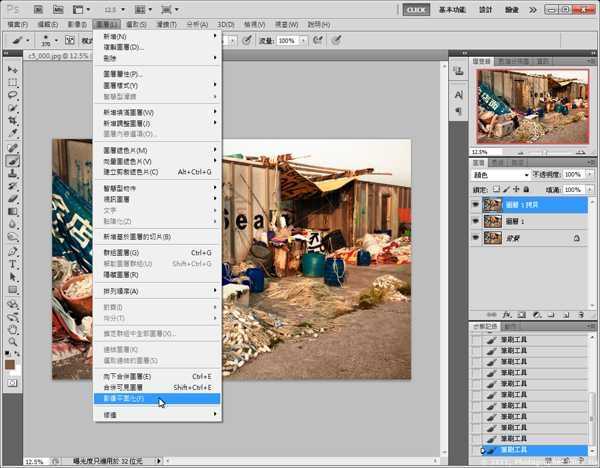Open the layer blend mode dropdown (顏色)
This screenshot has width=600, height=468.
[500, 175]
